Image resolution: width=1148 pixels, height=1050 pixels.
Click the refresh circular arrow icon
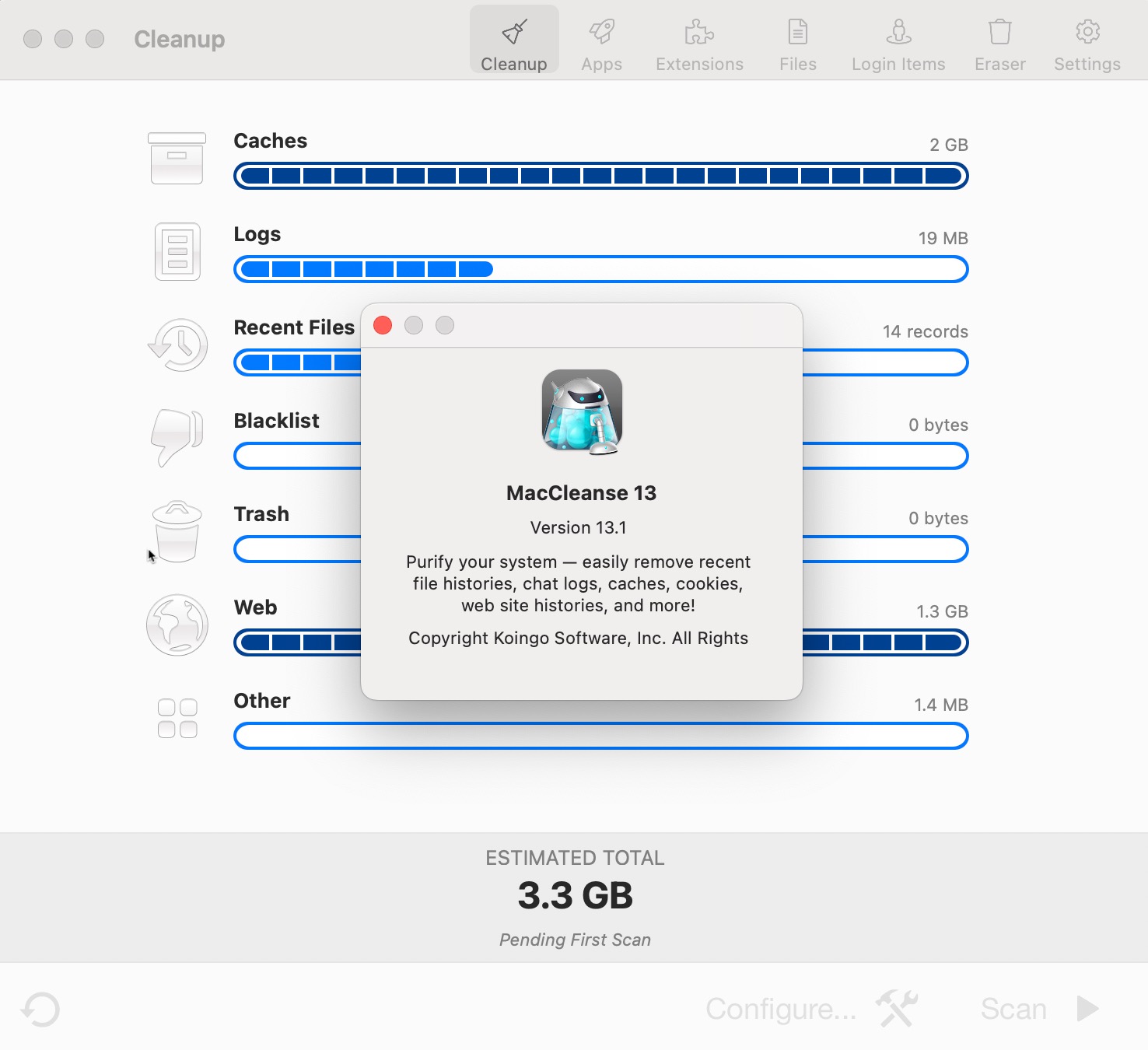pyautogui.click(x=40, y=1010)
